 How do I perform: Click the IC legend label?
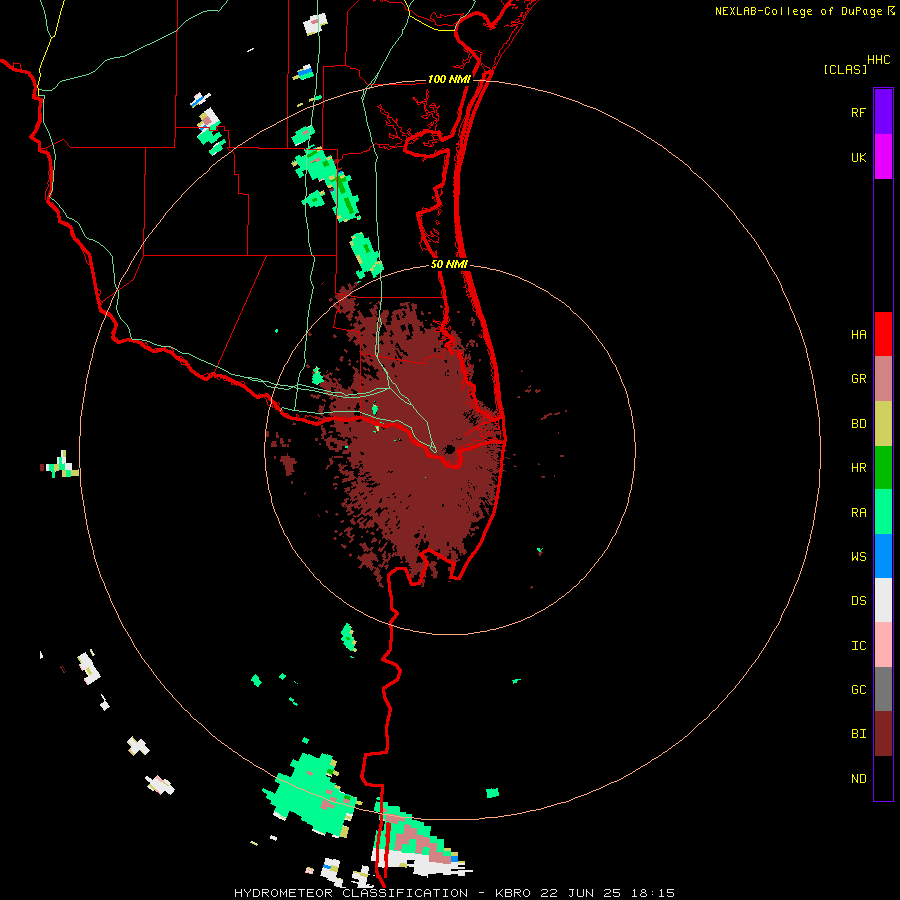pos(858,646)
